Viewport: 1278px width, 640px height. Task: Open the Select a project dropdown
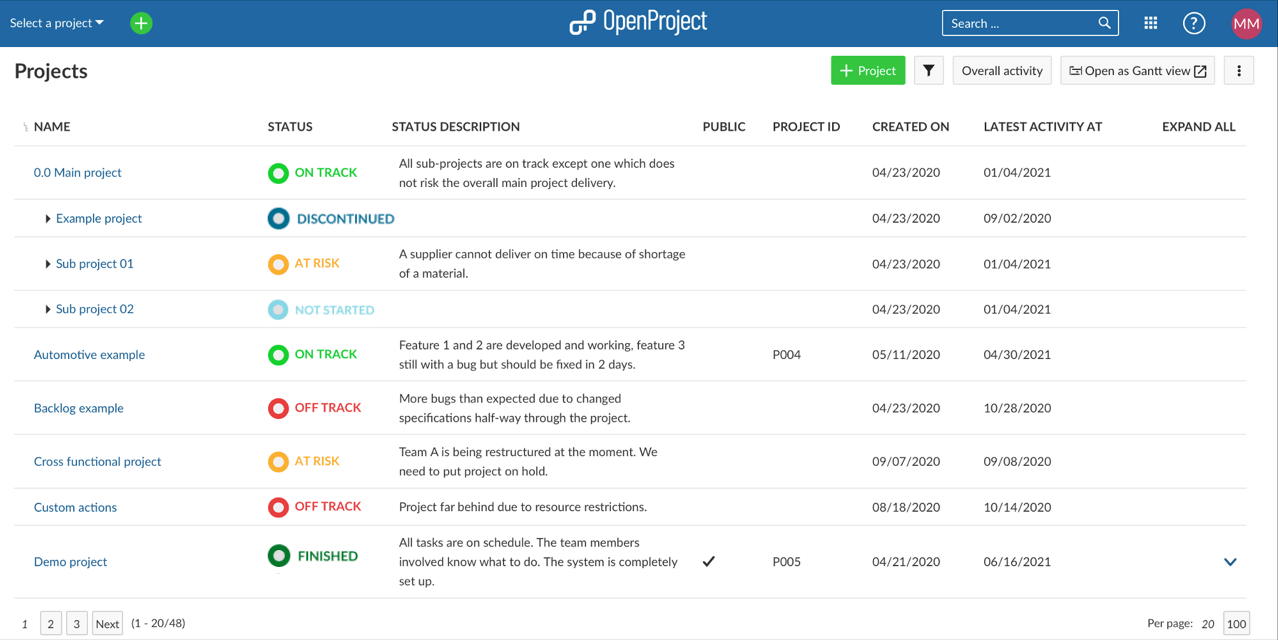57,23
